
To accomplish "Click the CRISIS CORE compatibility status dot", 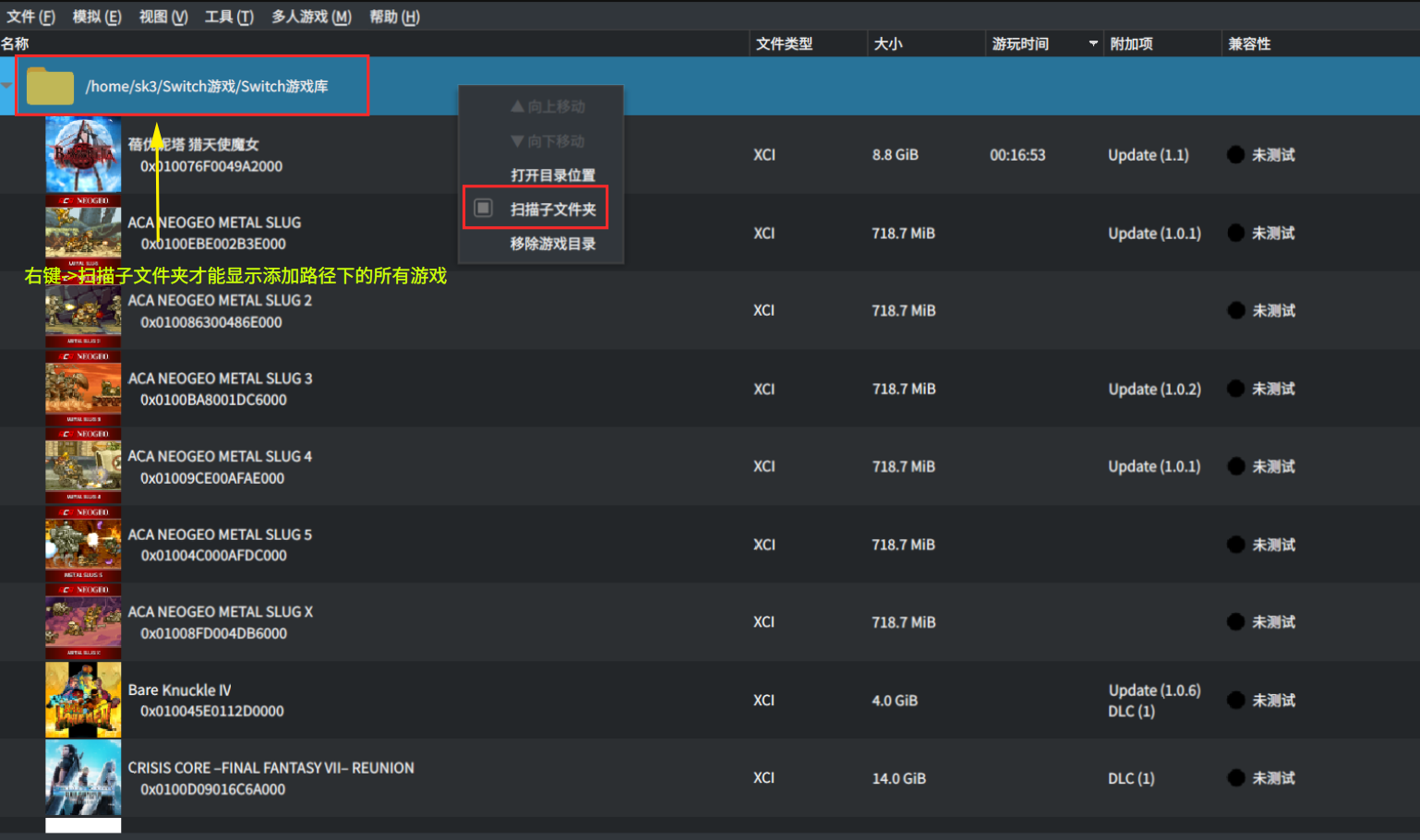I will coord(1235,778).
